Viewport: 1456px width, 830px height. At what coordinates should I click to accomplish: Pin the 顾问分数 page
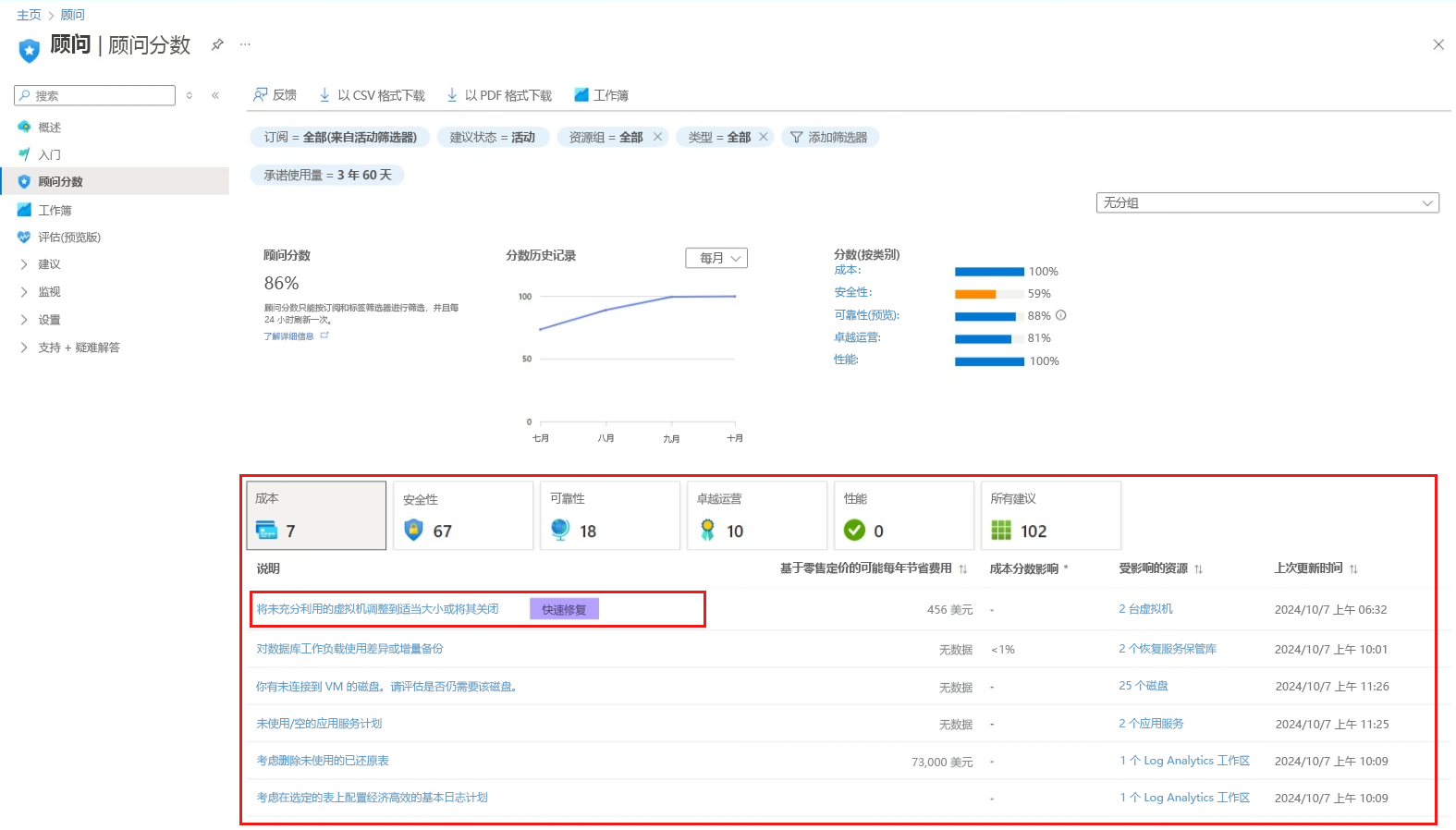[217, 44]
